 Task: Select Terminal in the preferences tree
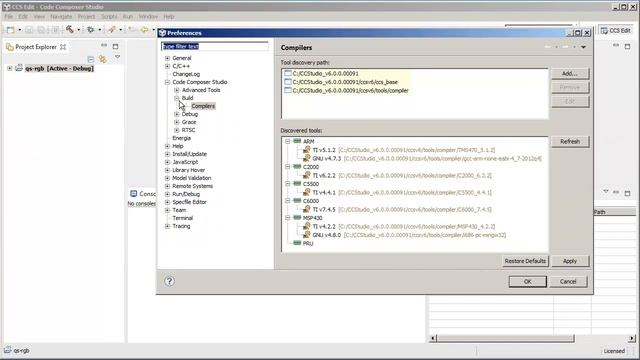(182, 218)
